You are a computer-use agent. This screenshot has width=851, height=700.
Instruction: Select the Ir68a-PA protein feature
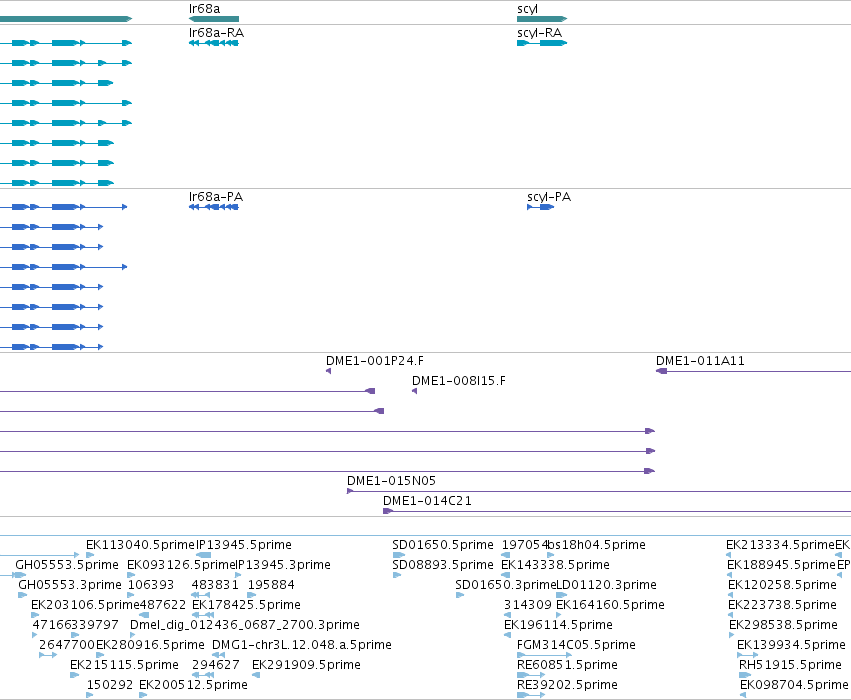[x=214, y=207]
